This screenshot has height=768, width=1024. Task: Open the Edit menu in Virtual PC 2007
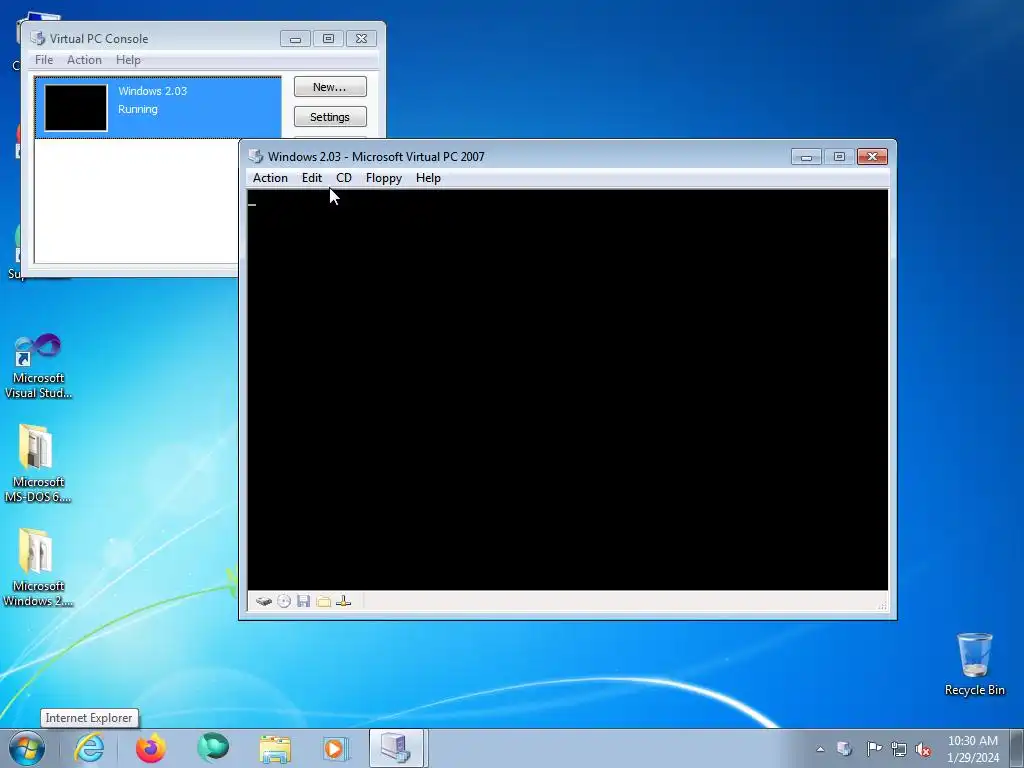pyautogui.click(x=312, y=178)
